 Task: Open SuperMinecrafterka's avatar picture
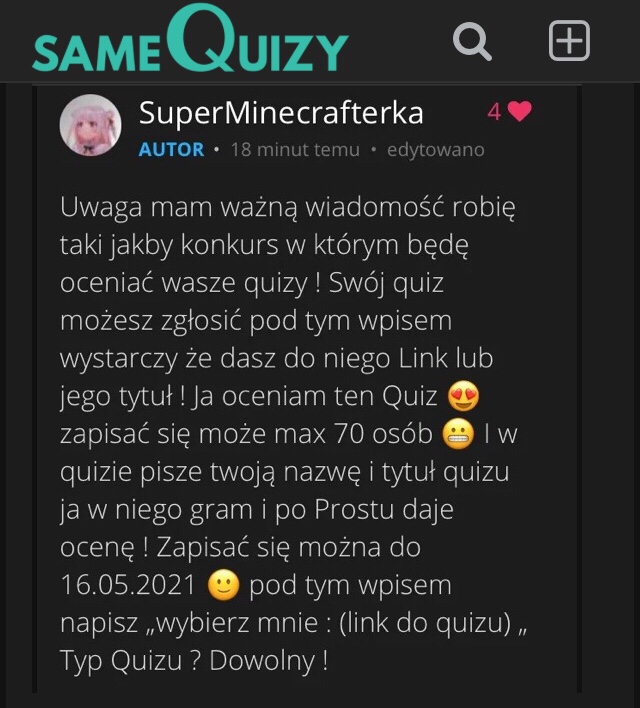(x=90, y=125)
